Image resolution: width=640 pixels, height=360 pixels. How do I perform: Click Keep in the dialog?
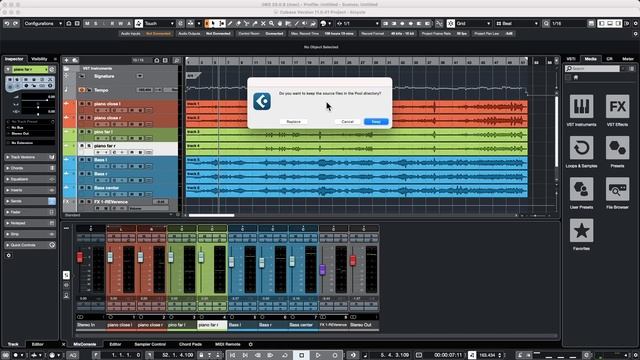pos(376,122)
